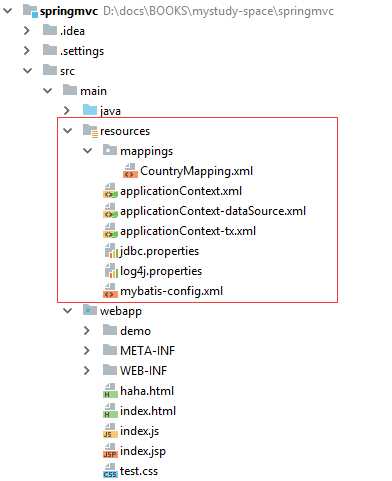Click the WEB-INF folder icon
Image resolution: width=392 pixels, height=481 pixels.
click(x=110, y=370)
